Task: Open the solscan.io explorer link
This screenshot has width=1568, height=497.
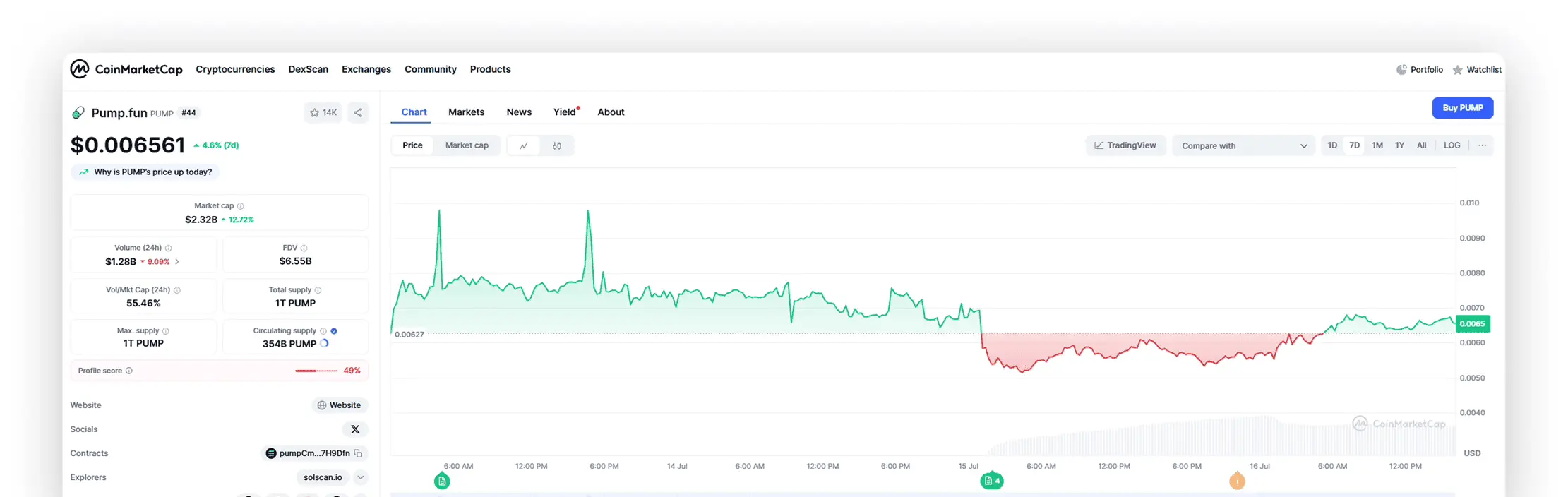Action: (323, 477)
